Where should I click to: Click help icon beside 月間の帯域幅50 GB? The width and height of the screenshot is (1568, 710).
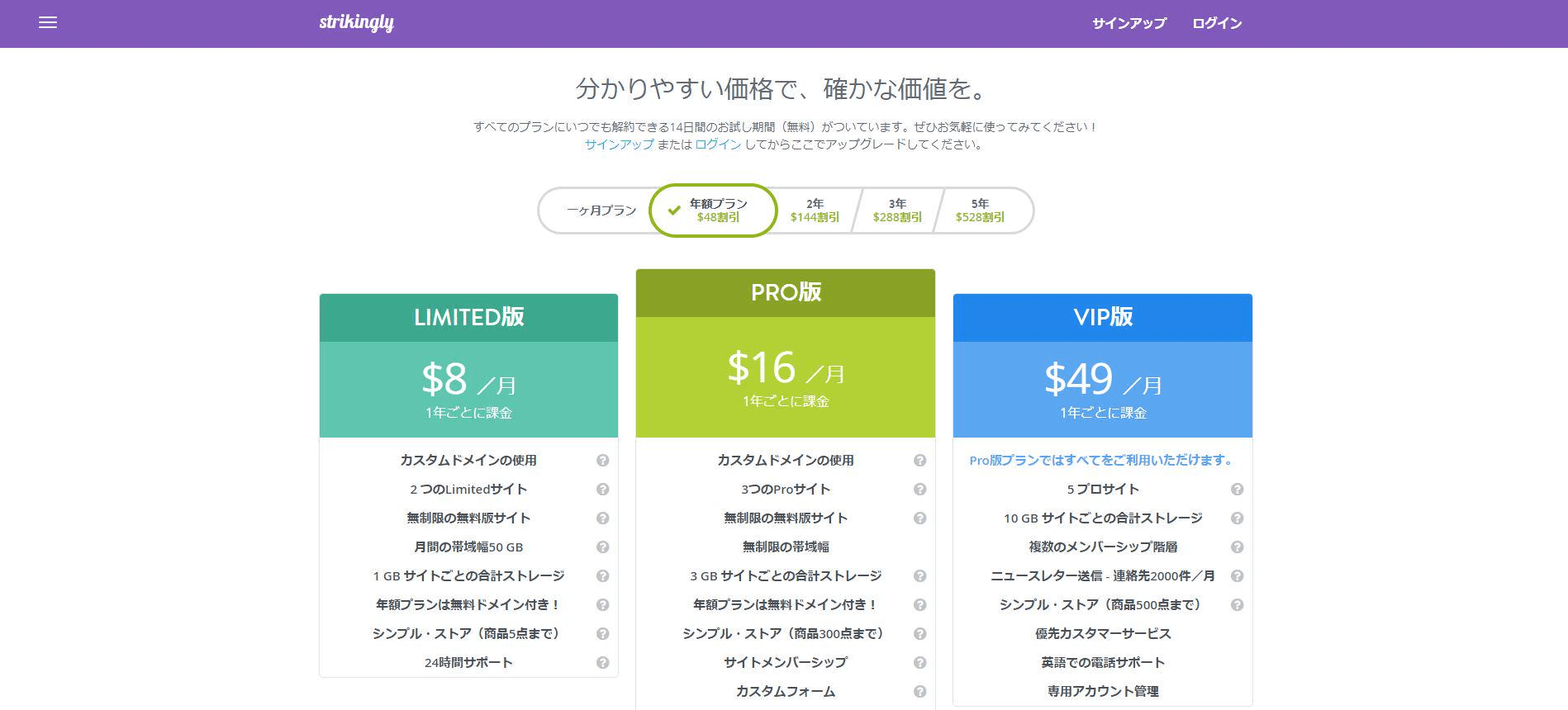603,547
